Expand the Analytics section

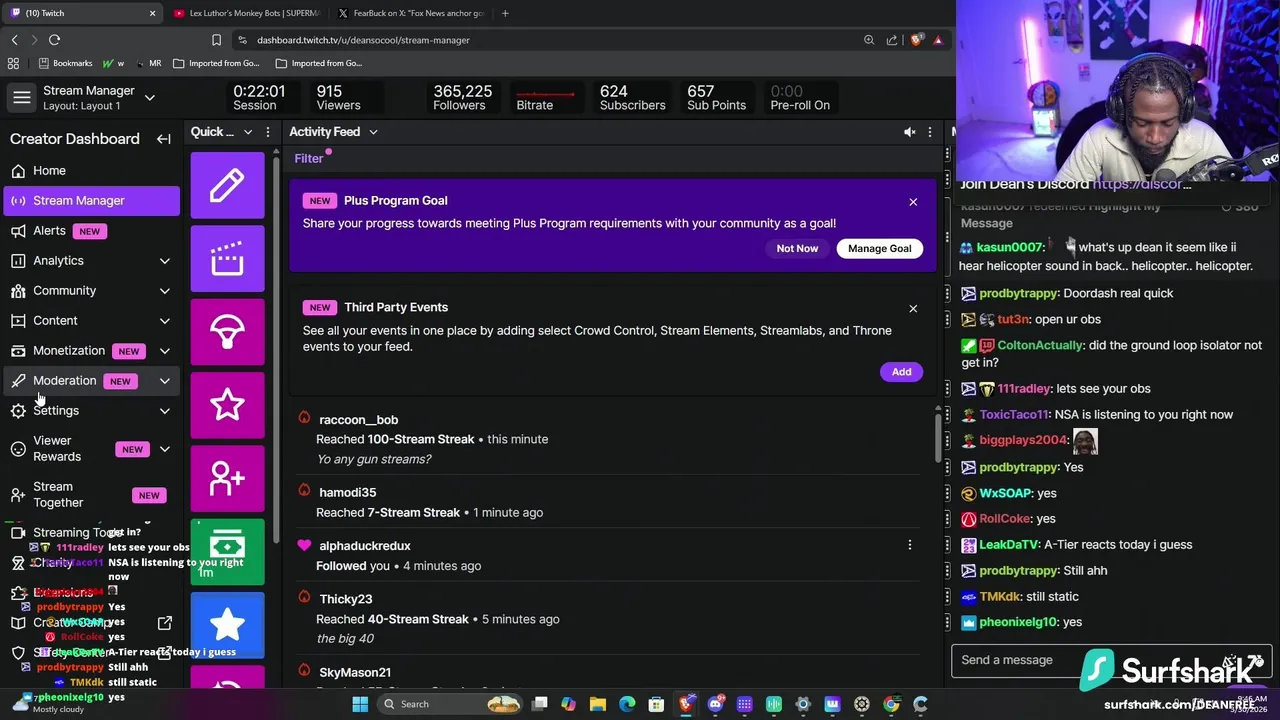[x=164, y=261]
